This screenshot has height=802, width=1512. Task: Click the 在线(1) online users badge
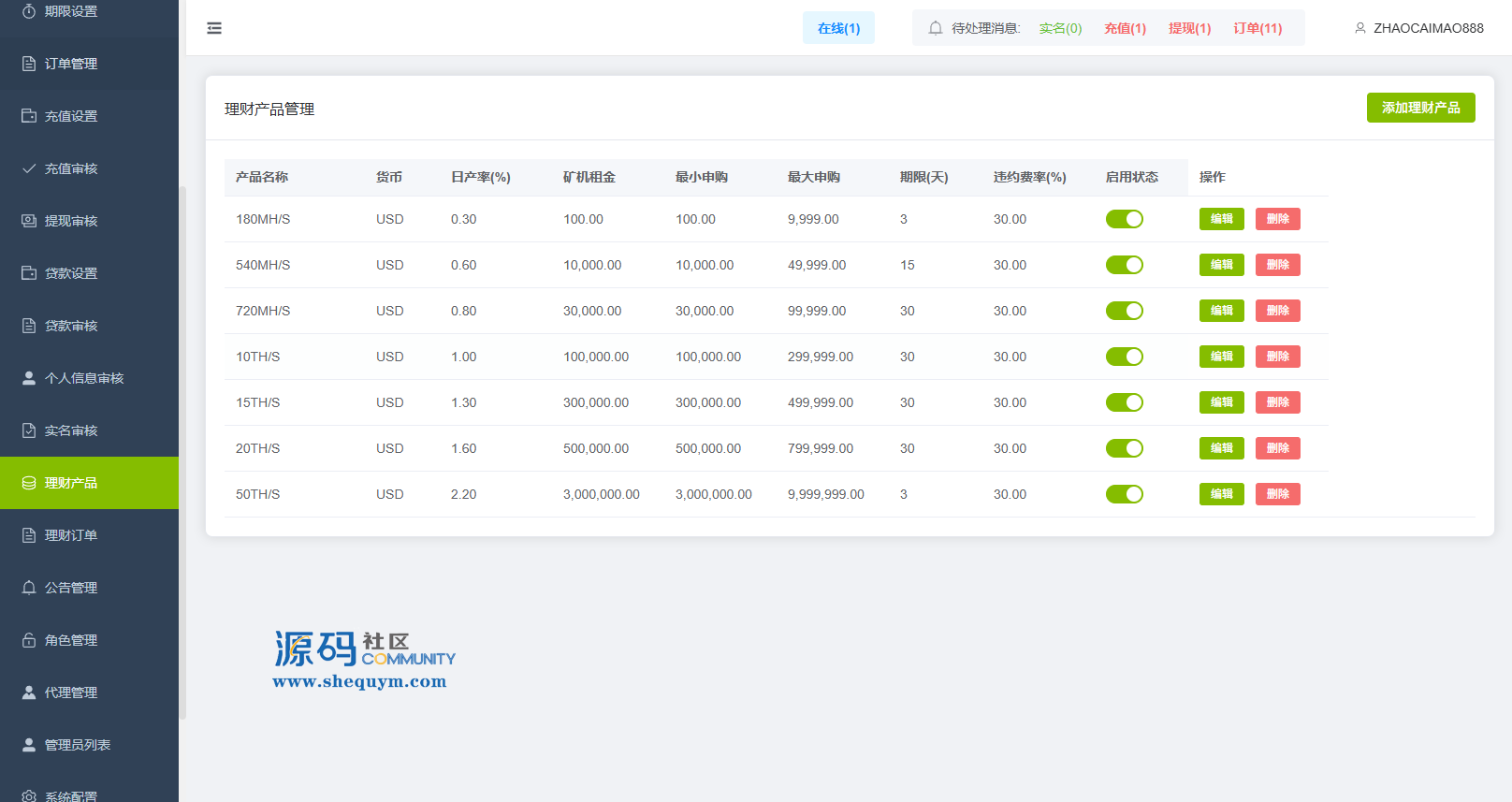838,28
